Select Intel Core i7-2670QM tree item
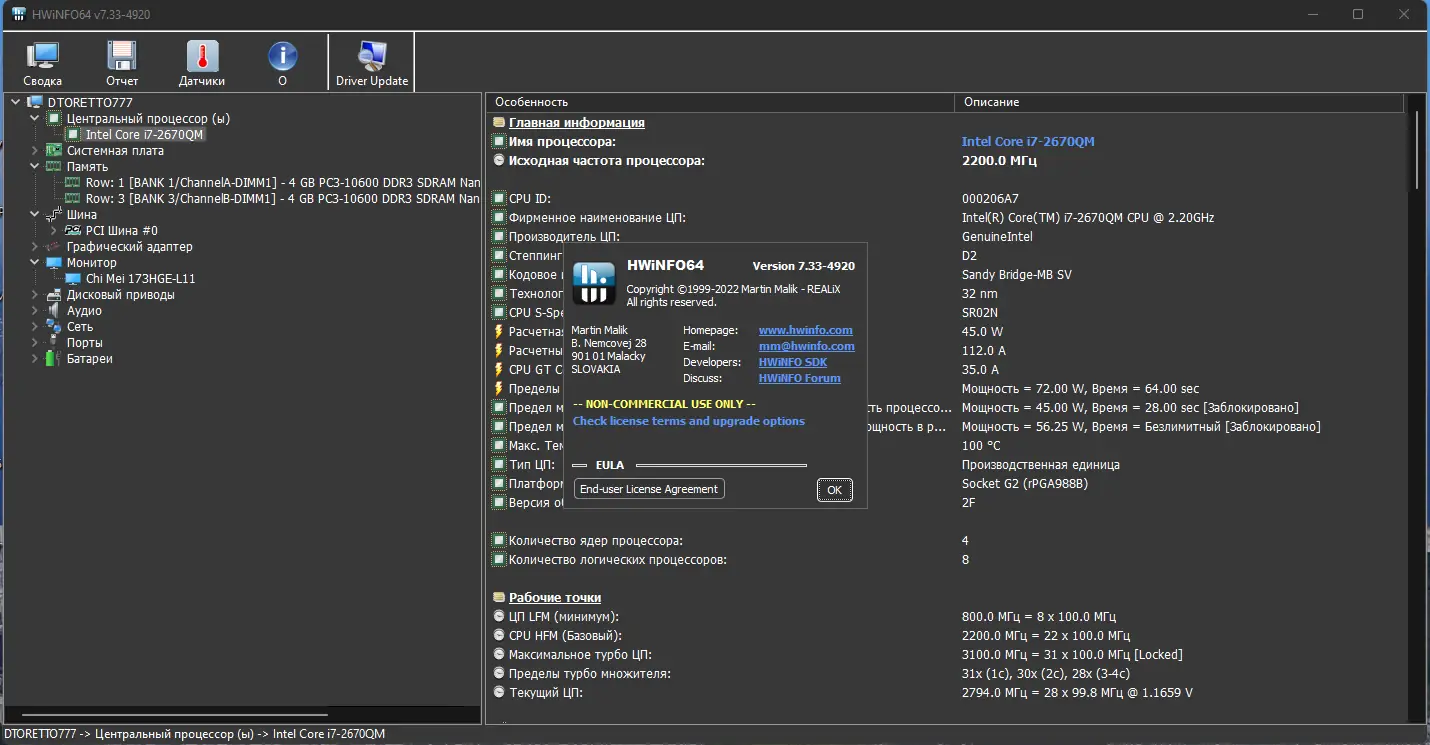The image size is (1430, 745). [144, 134]
